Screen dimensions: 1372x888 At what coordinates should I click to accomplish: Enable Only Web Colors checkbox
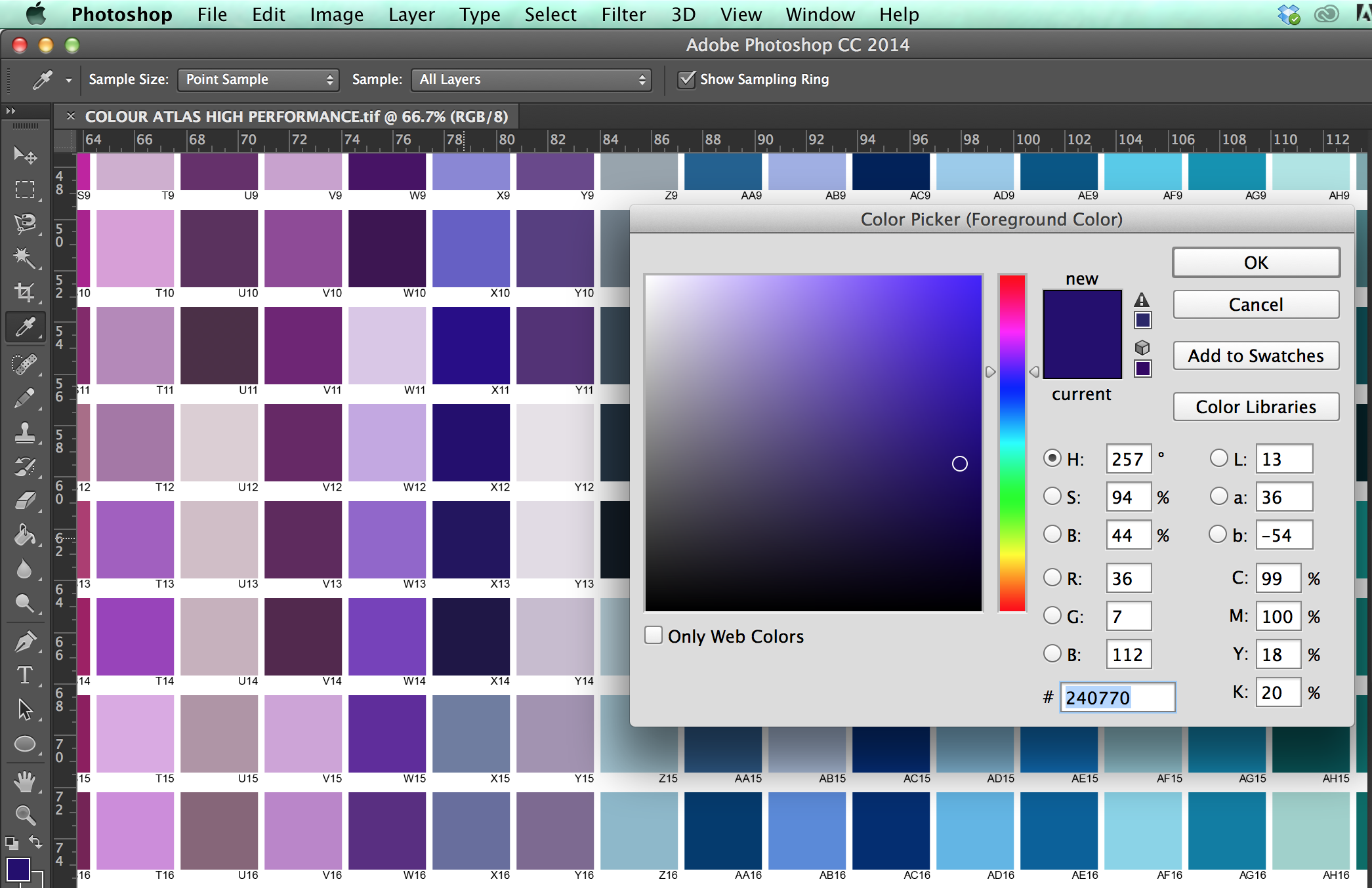tap(654, 635)
